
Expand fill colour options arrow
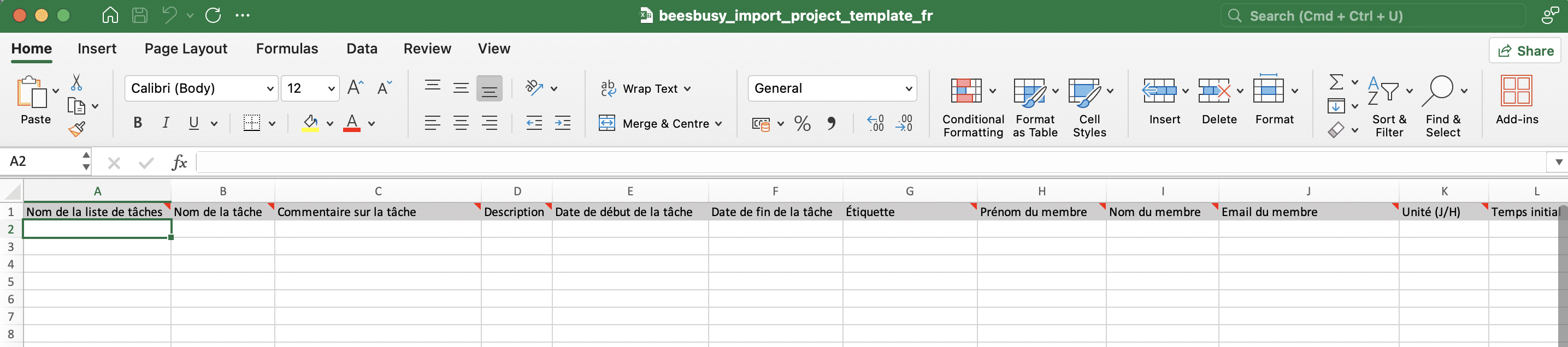[330, 123]
